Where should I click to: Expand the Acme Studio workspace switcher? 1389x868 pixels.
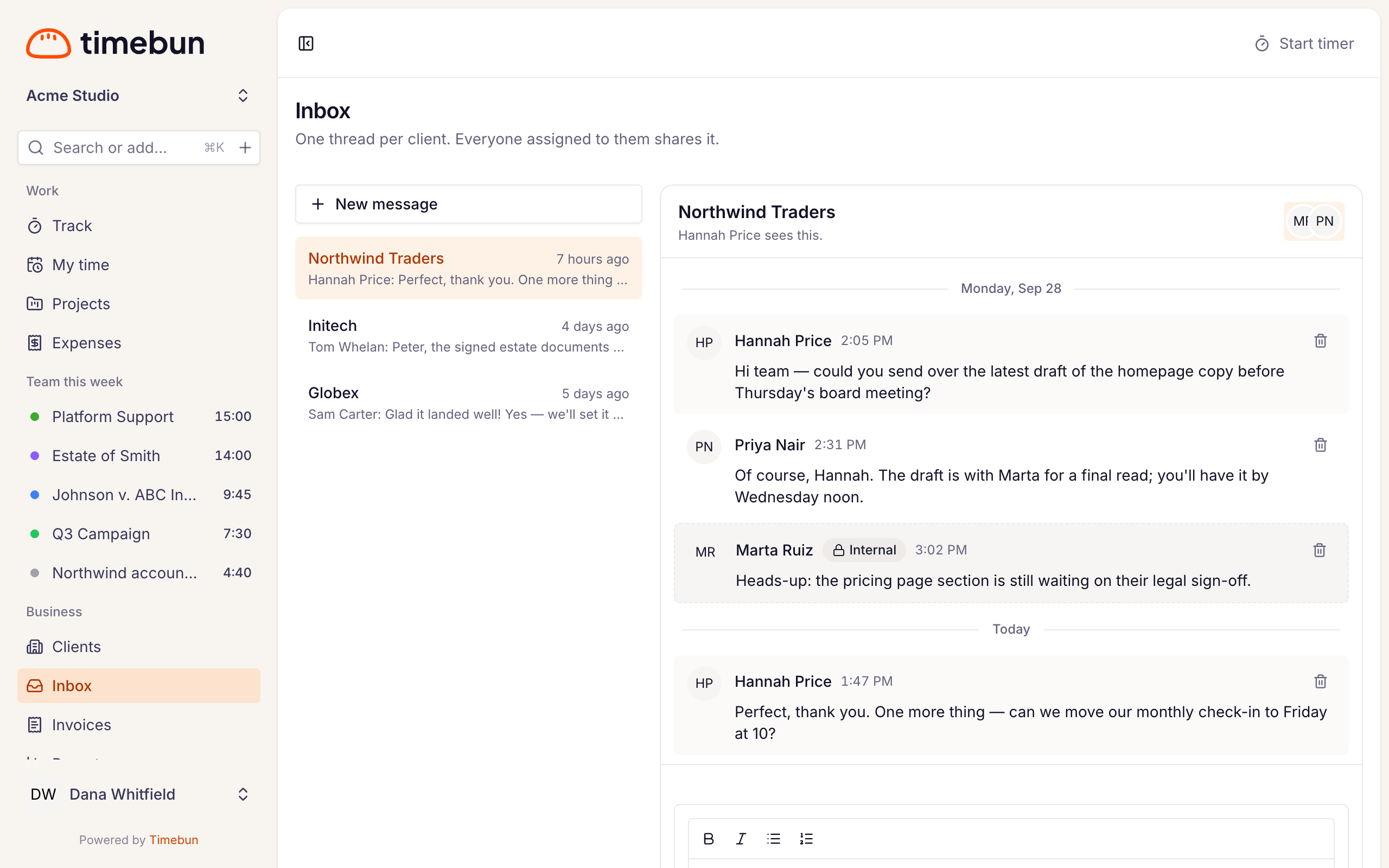point(139,95)
